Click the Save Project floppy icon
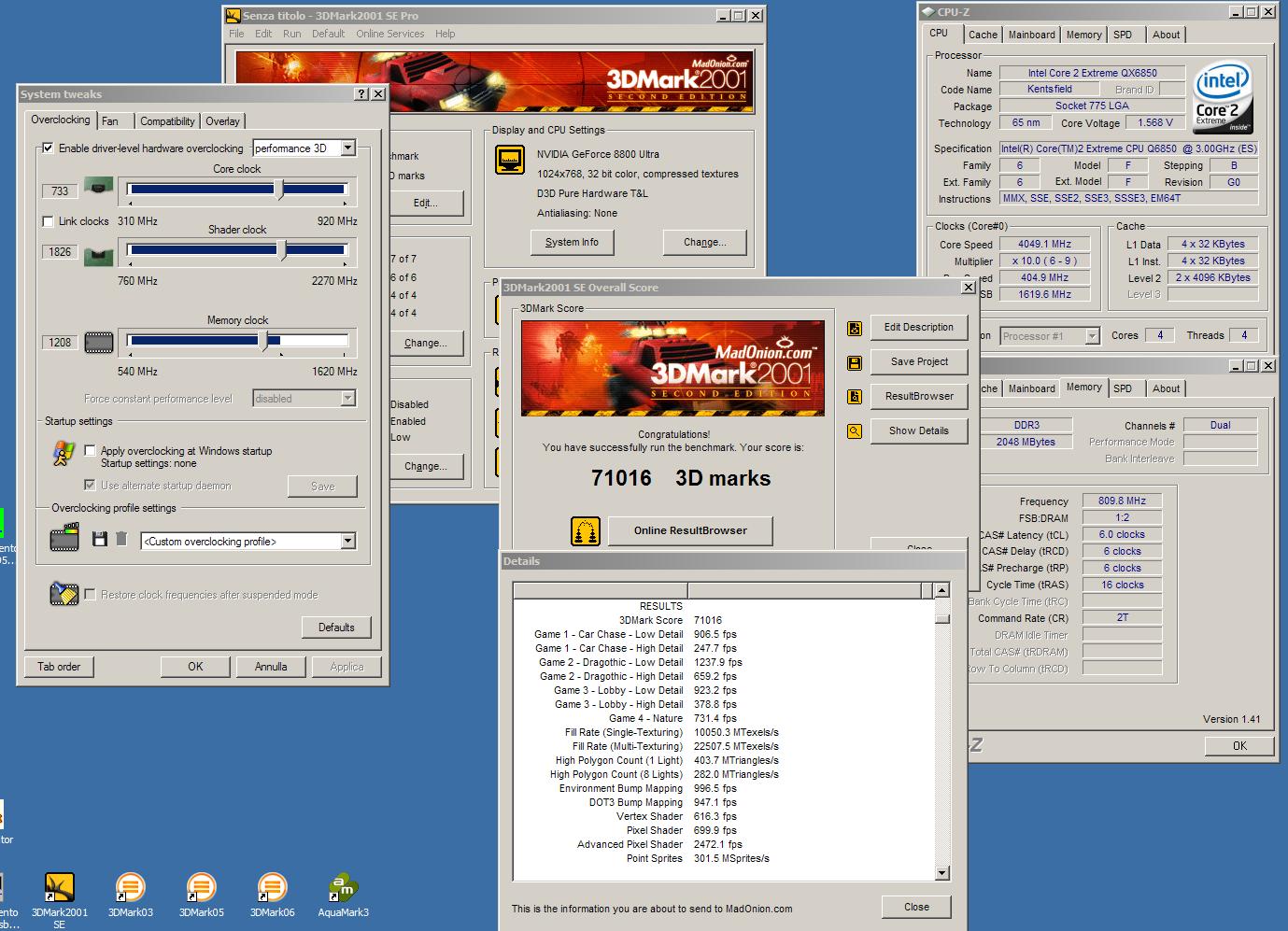The width and height of the screenshot is (1288, 931). click(x=854, y=362)
